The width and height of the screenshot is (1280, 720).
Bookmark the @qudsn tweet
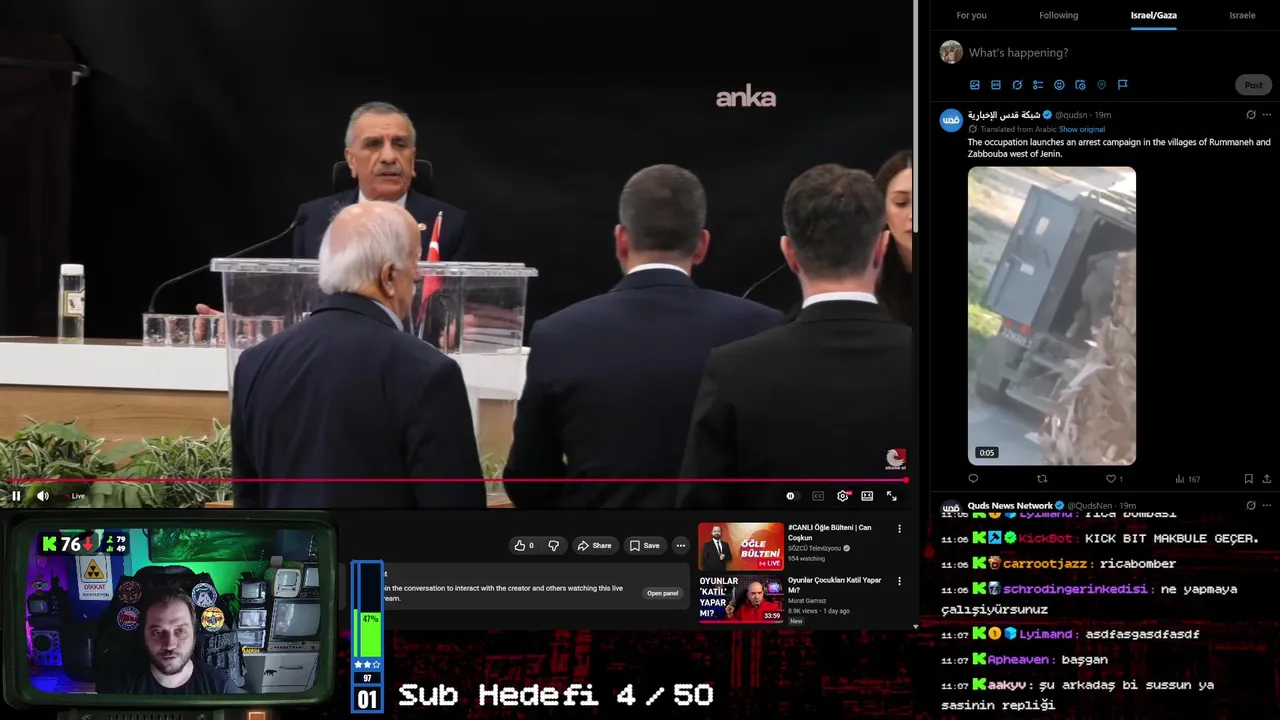pyautogui.click(x=1248, y=479)
